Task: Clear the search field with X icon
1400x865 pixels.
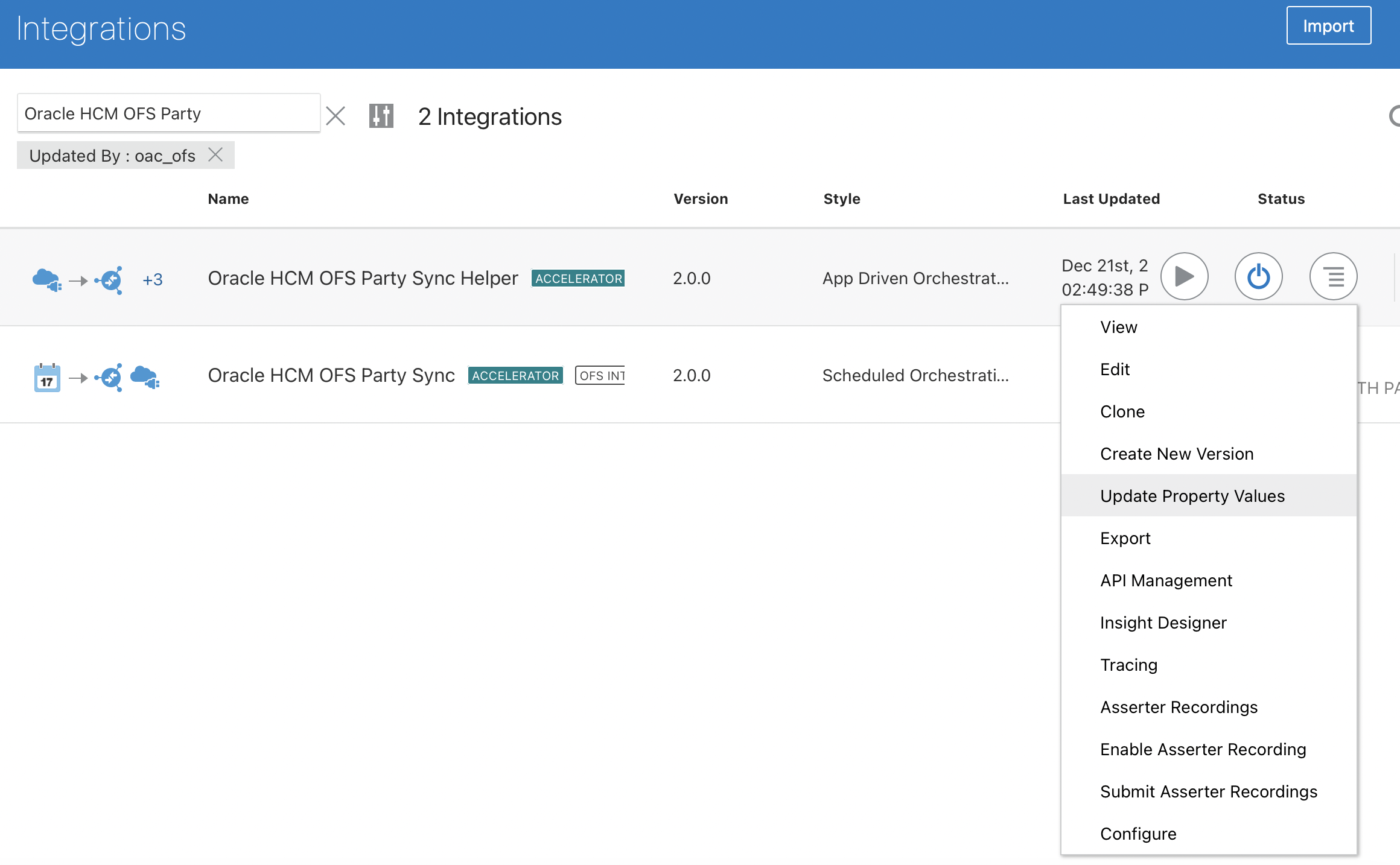Action: pos(336,116)
